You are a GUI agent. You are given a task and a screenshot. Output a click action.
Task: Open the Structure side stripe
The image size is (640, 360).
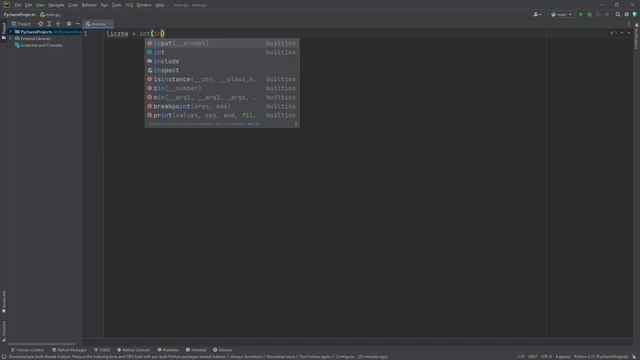coord(4,330)
